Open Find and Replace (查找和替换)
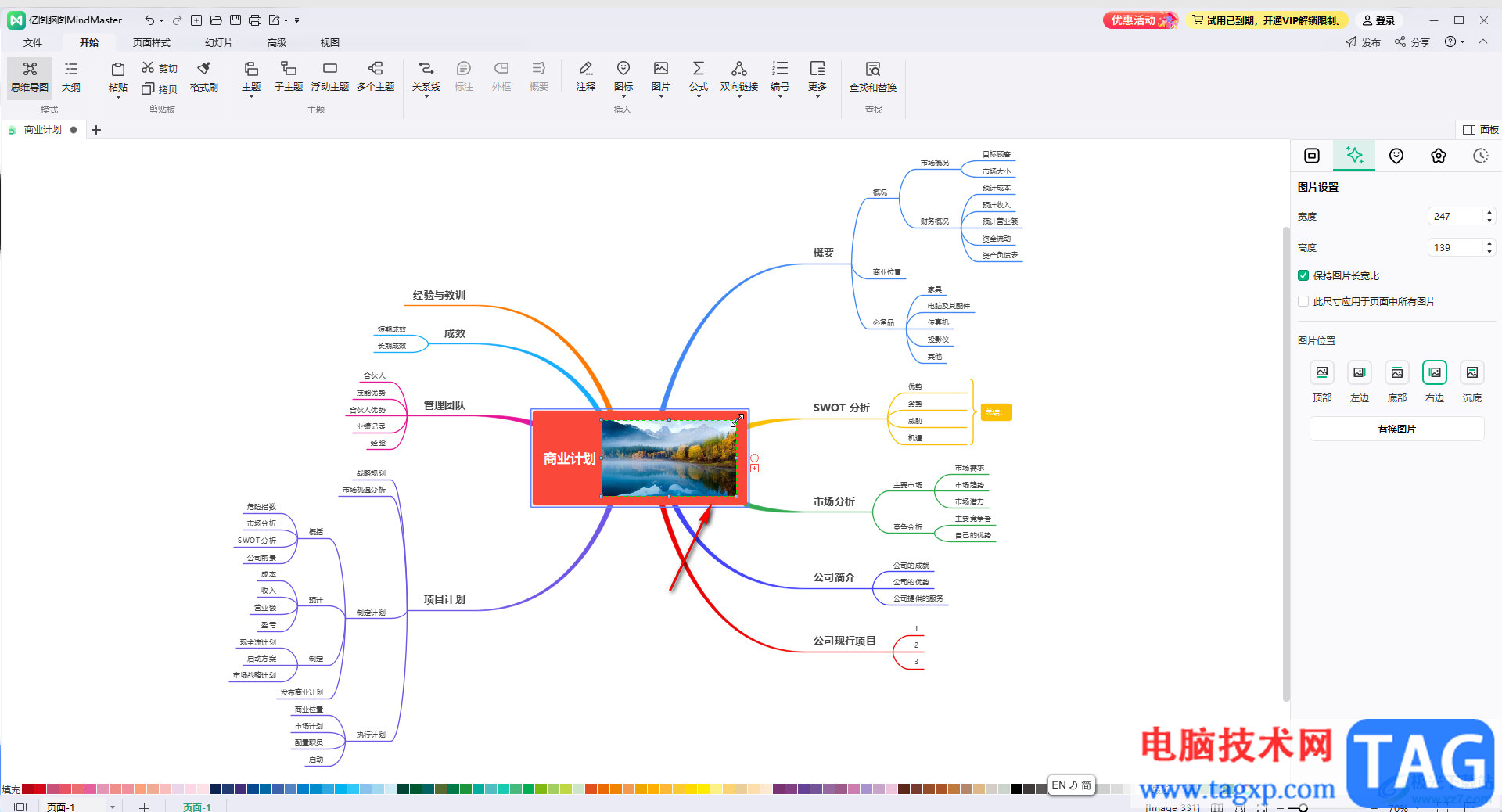 tap(873, 77)
